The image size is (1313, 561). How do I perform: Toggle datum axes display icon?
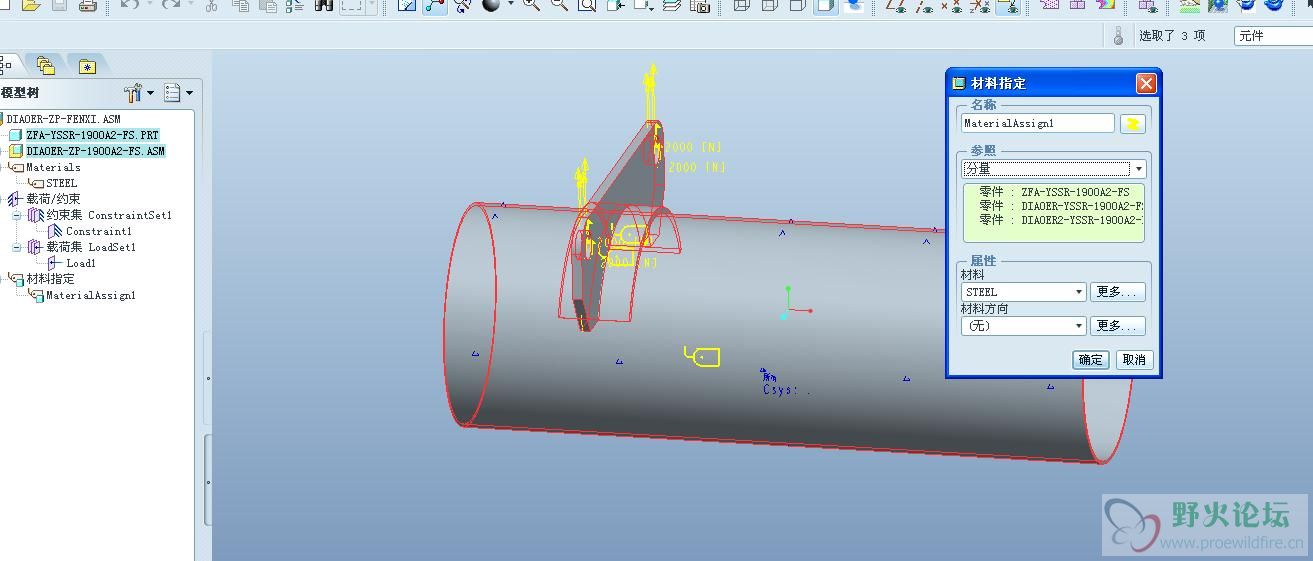click(925, 5)
